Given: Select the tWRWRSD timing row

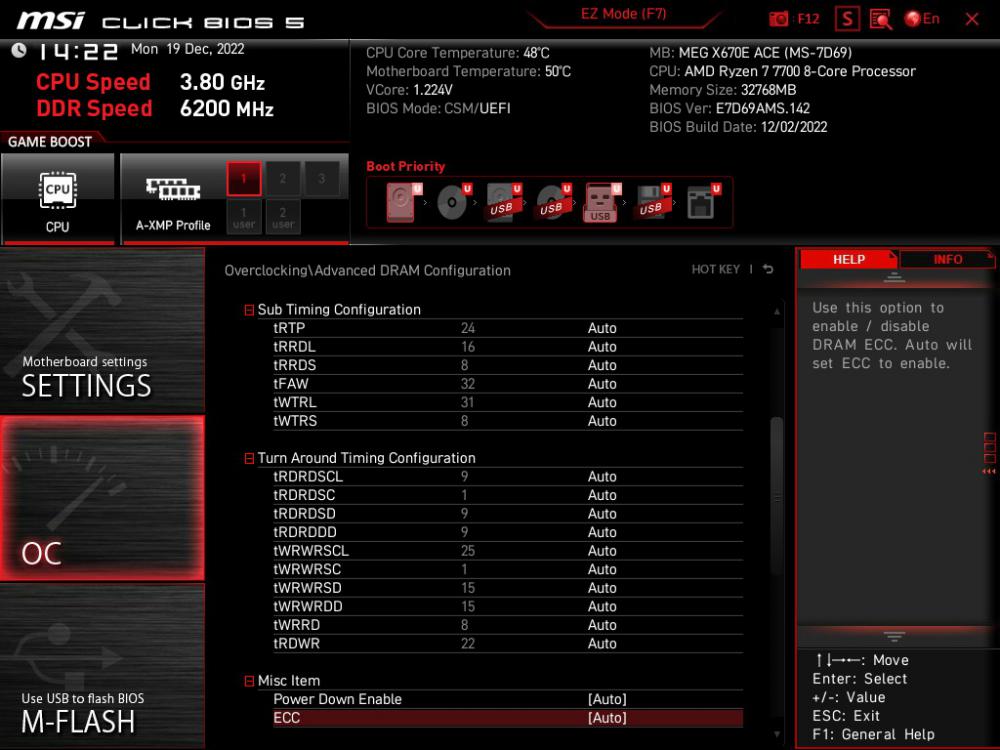Looking at the screenshot, I should (x=508, y=587).
